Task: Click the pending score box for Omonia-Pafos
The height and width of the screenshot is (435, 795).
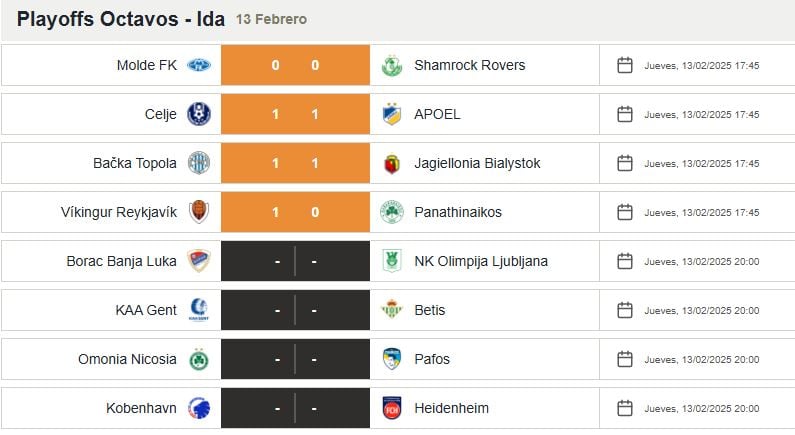Action: [295, 359]
